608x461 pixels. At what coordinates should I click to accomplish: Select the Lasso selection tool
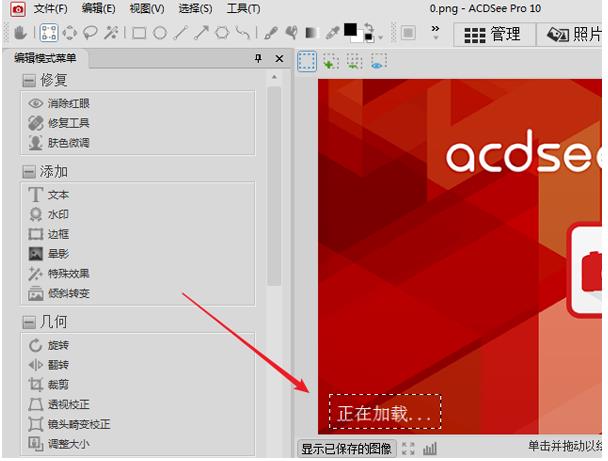tap(90, 33)
